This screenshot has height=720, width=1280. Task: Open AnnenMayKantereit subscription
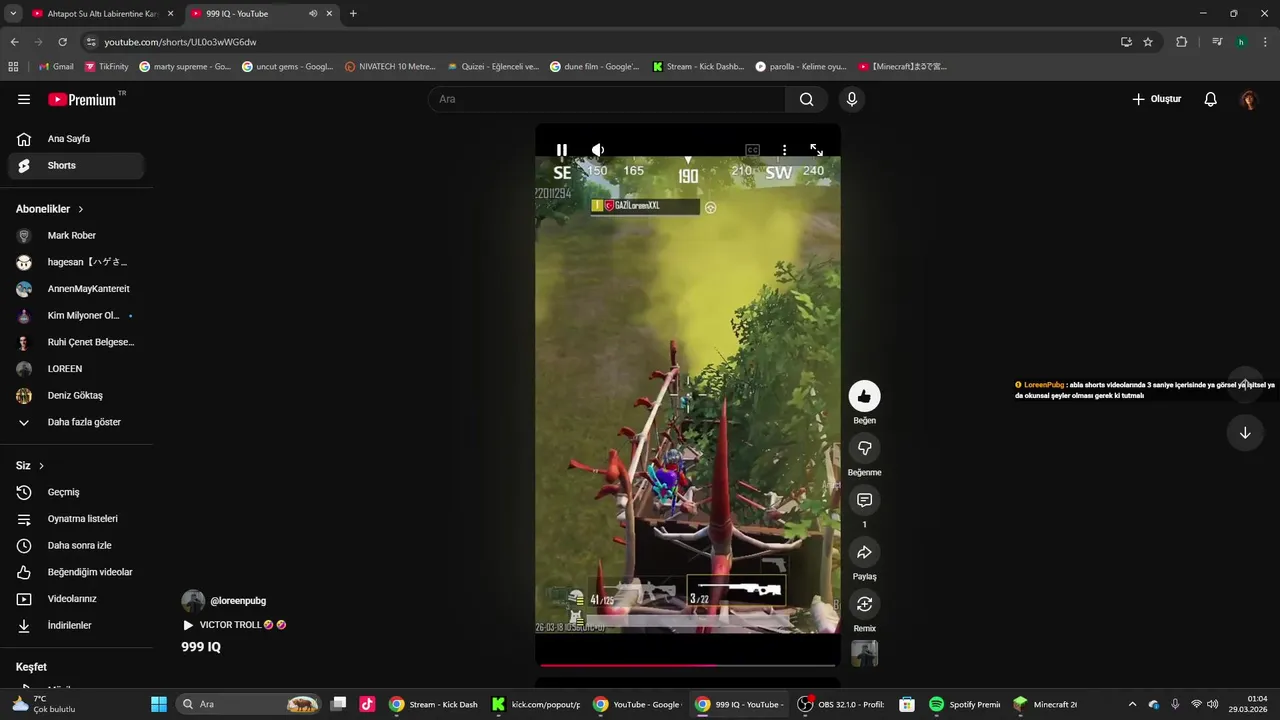pos(76,289)
